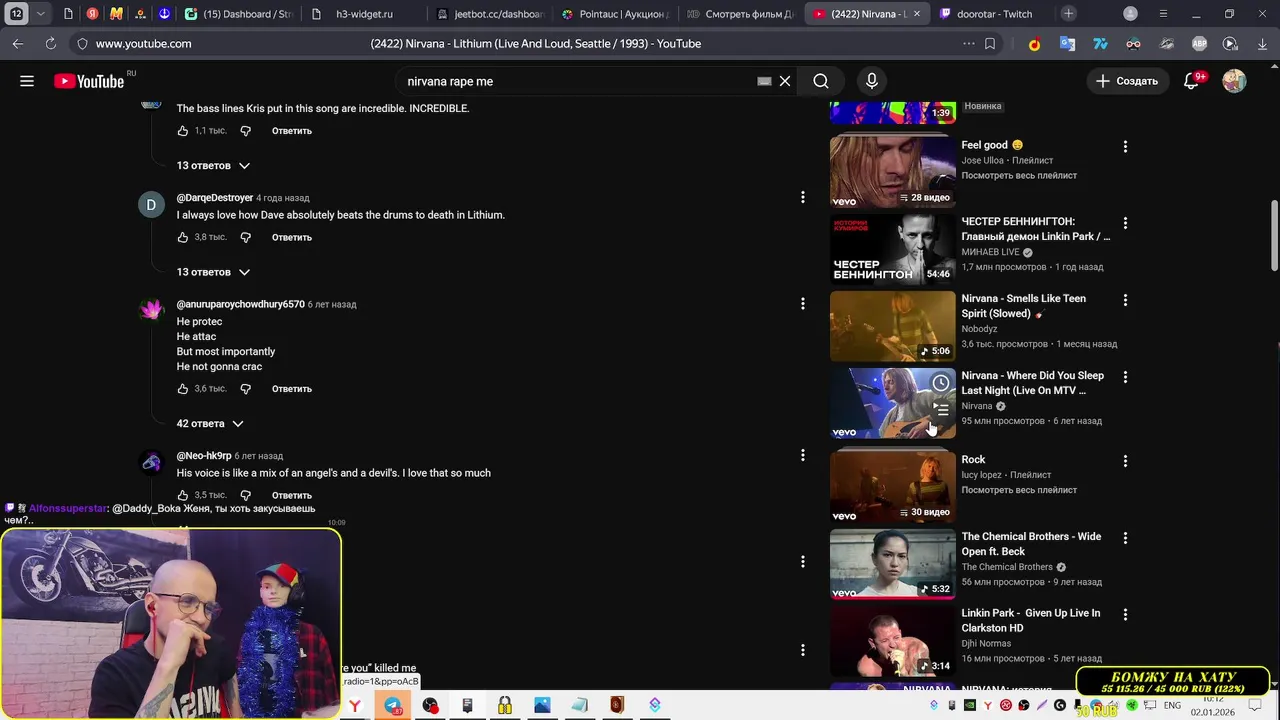Open more options for Честер Беннингтон video

(1125, 223)
